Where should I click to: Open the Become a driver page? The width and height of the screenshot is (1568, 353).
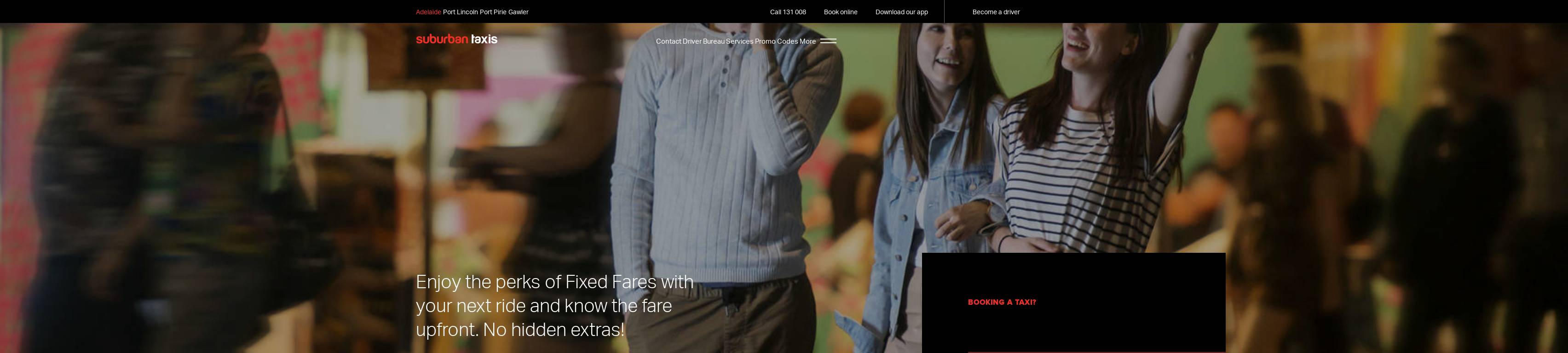coord(996,12)
